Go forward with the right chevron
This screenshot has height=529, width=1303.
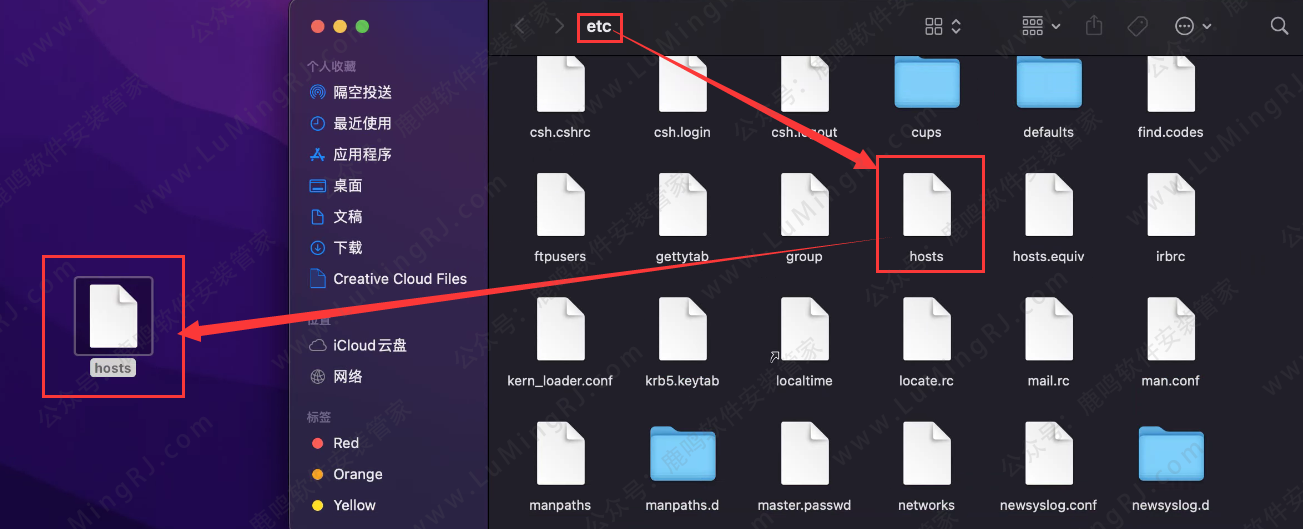click(x=559, y=26)
